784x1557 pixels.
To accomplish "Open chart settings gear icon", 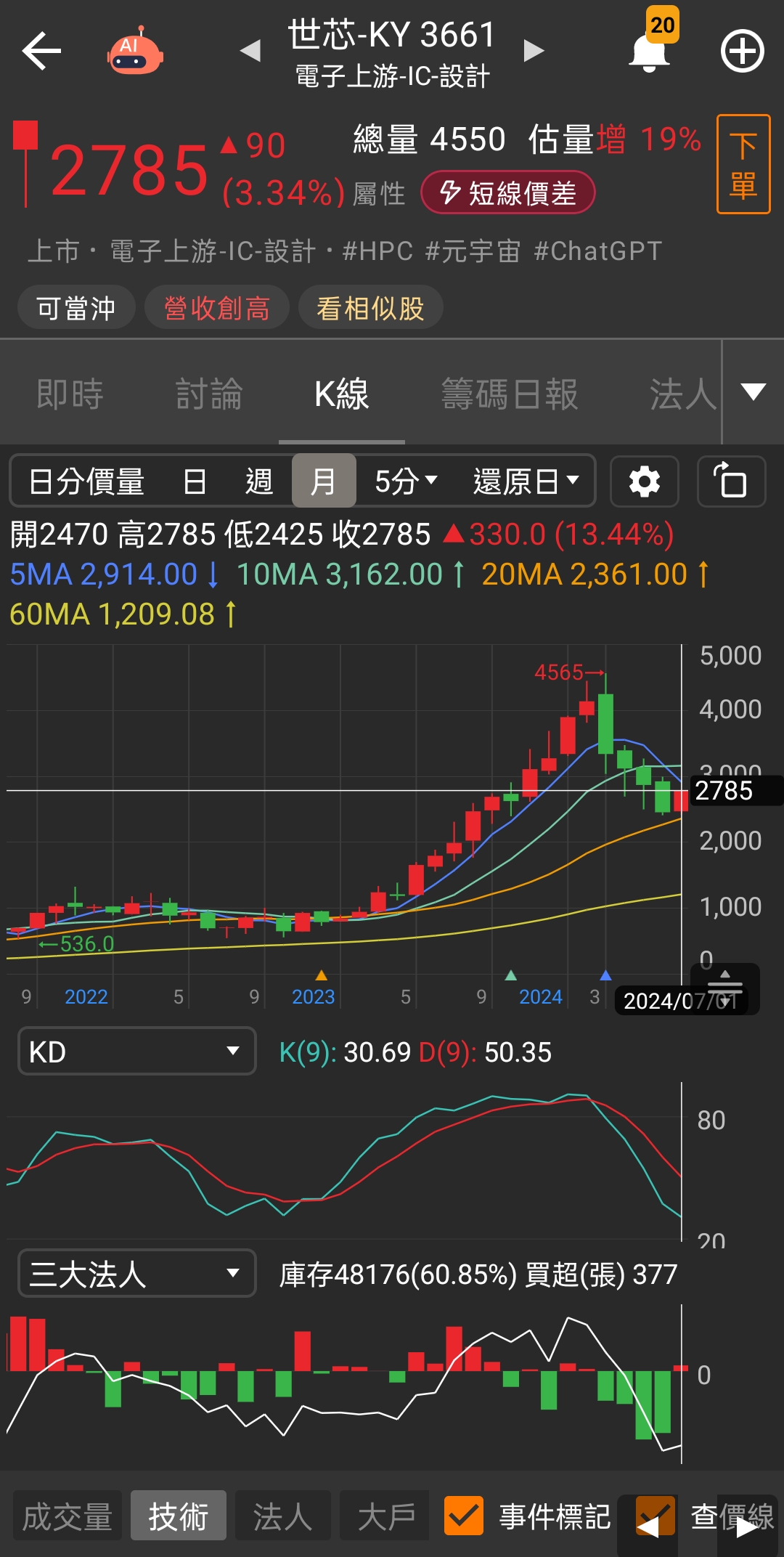I will coord(645,481).
